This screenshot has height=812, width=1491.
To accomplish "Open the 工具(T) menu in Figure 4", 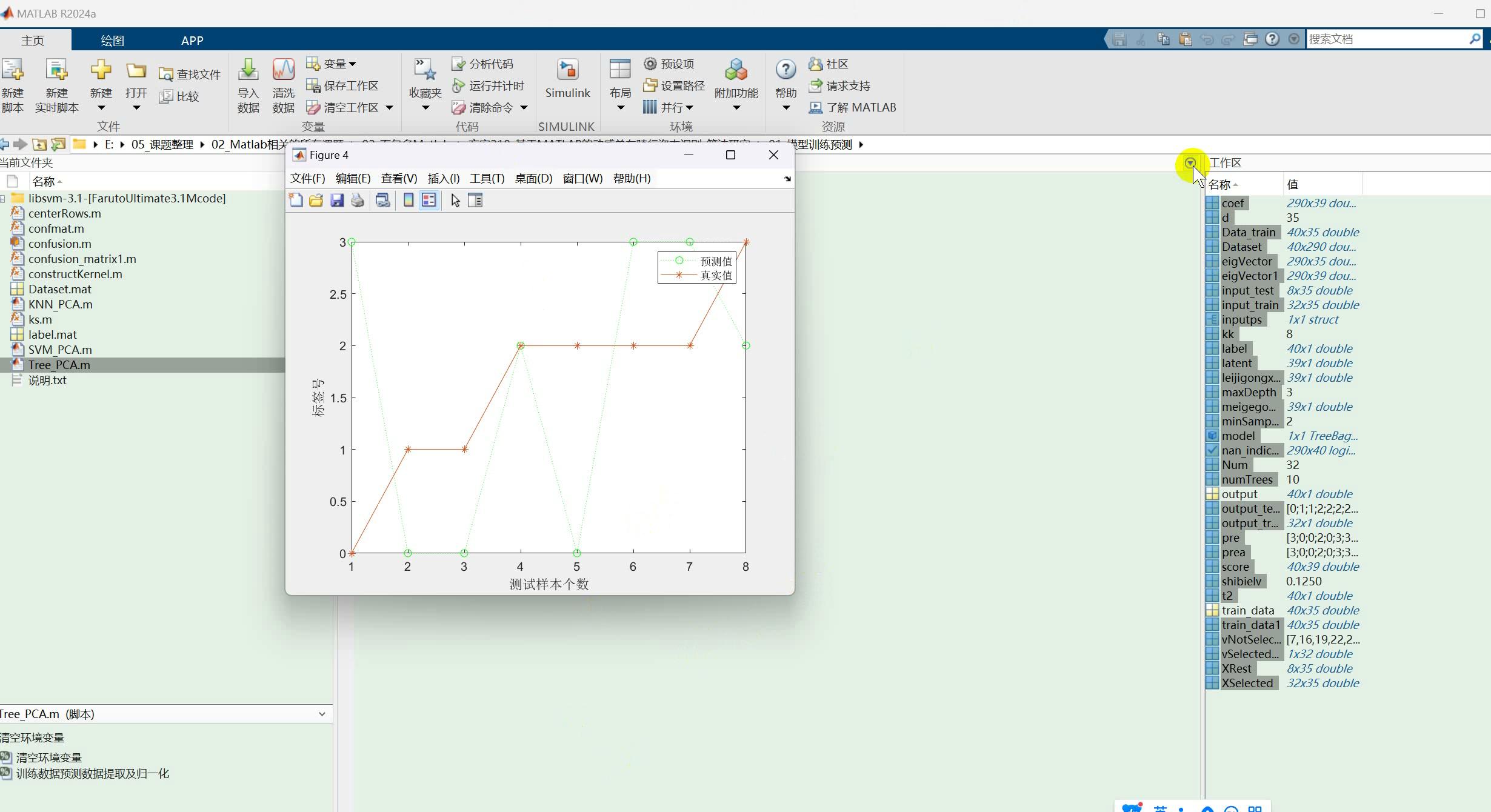I will 487,179.
